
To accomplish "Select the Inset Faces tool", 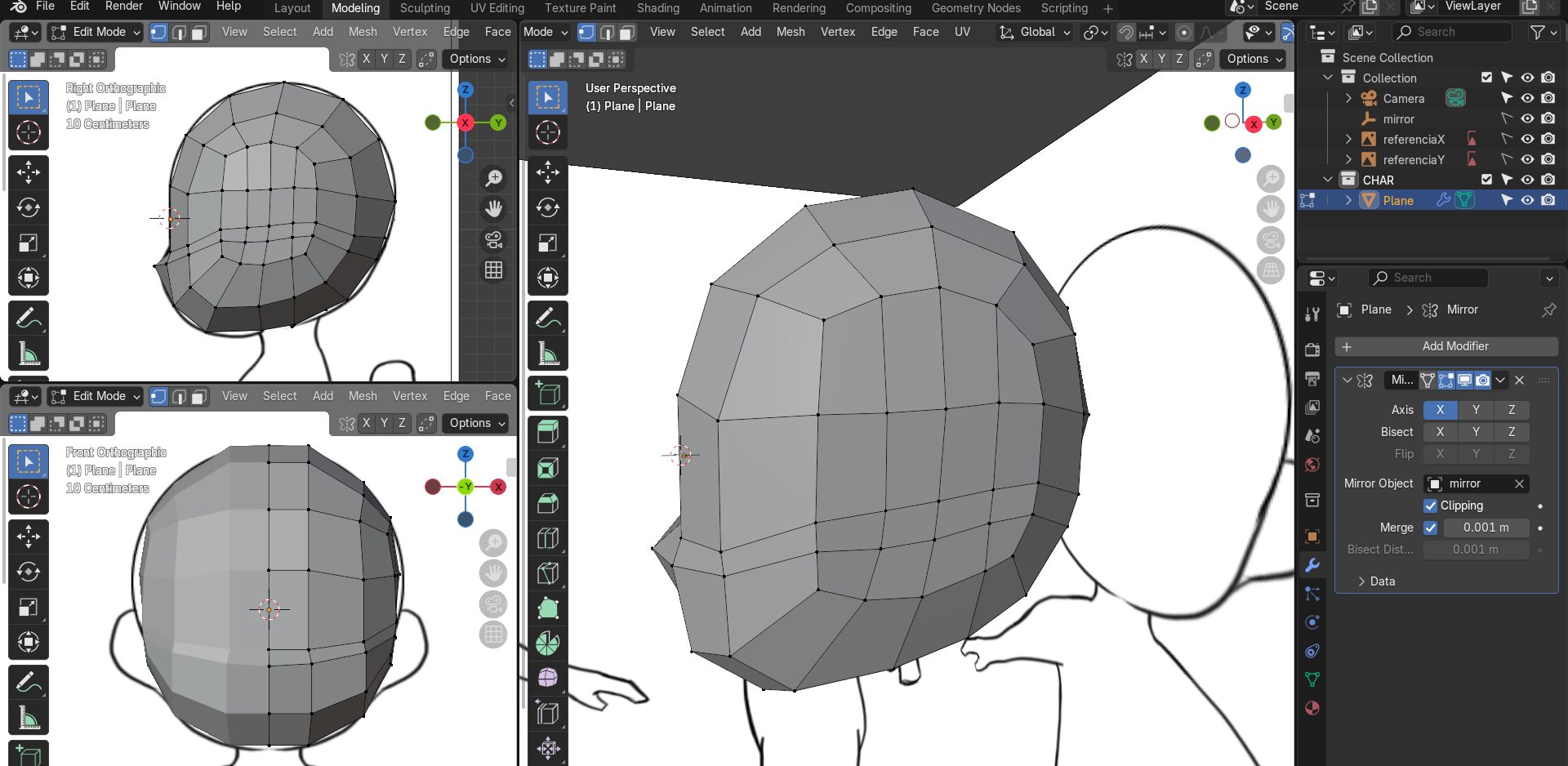I will click(548, 468).
